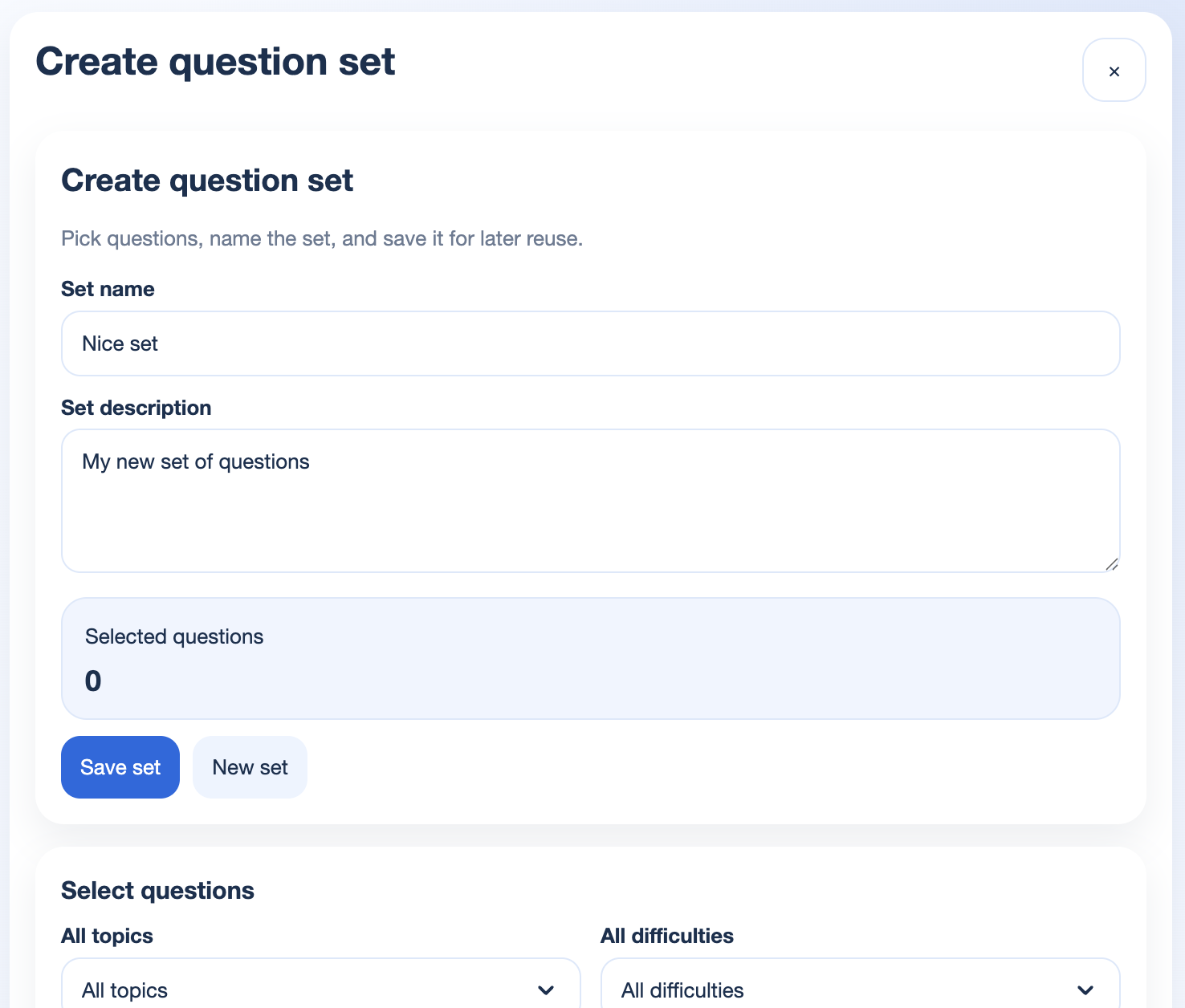The height and width of the screenshot is (1008, 1185).
Task: Click the chevron arrow in the difficulties selector
Action: click(x=1085, y=990)
